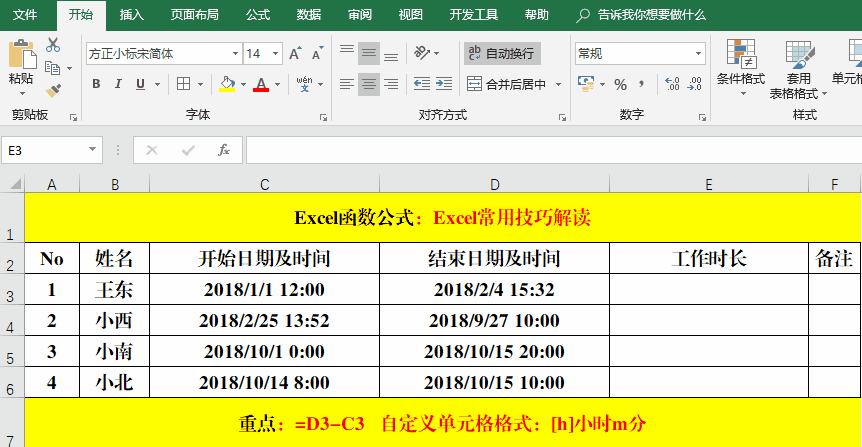
Task: Align cell text left
Action: [347, 84]
